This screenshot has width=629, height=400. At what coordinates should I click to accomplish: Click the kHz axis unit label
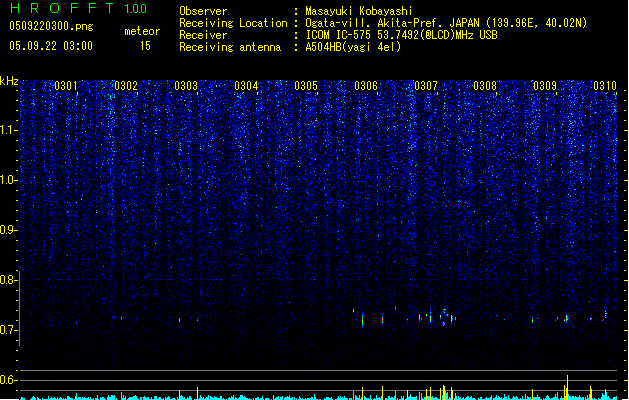pos(9,81)
